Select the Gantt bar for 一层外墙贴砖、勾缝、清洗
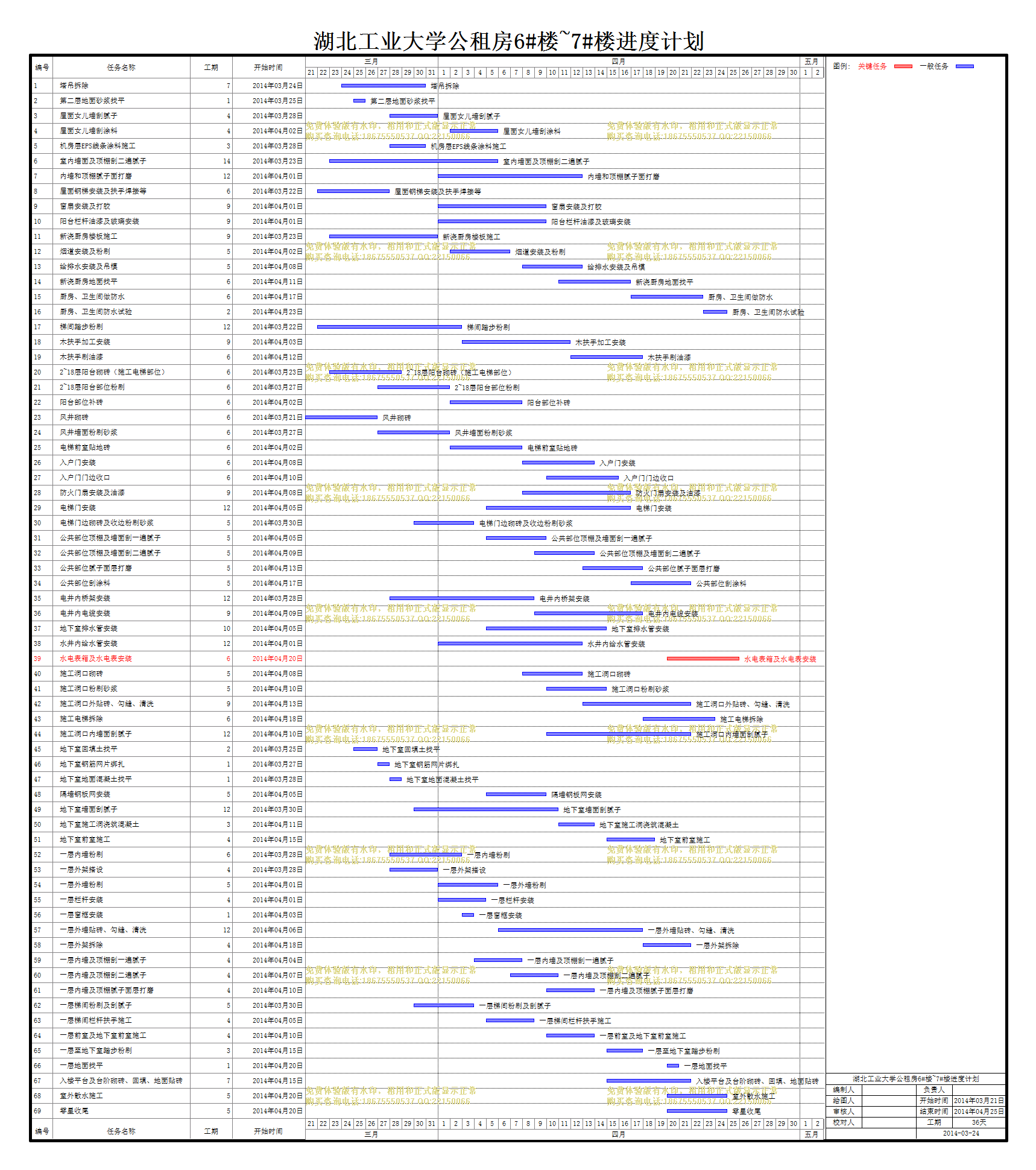 570,930
